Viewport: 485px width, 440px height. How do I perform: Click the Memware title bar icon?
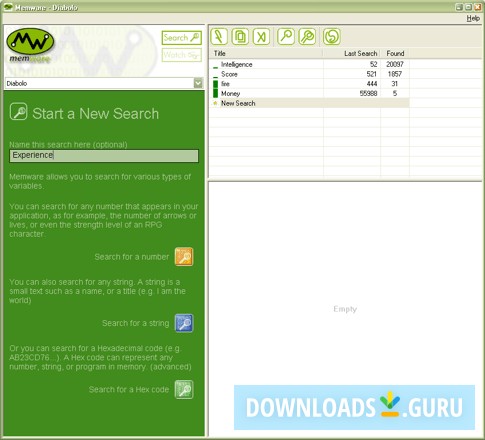[8, 7]
